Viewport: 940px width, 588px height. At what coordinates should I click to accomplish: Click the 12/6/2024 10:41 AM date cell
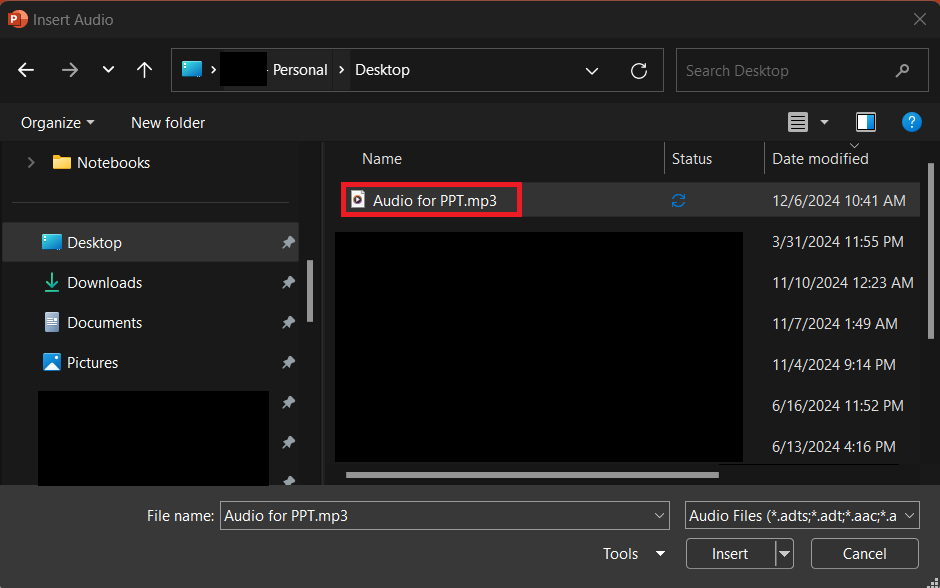pyautogui.click(x=839, y=201)
